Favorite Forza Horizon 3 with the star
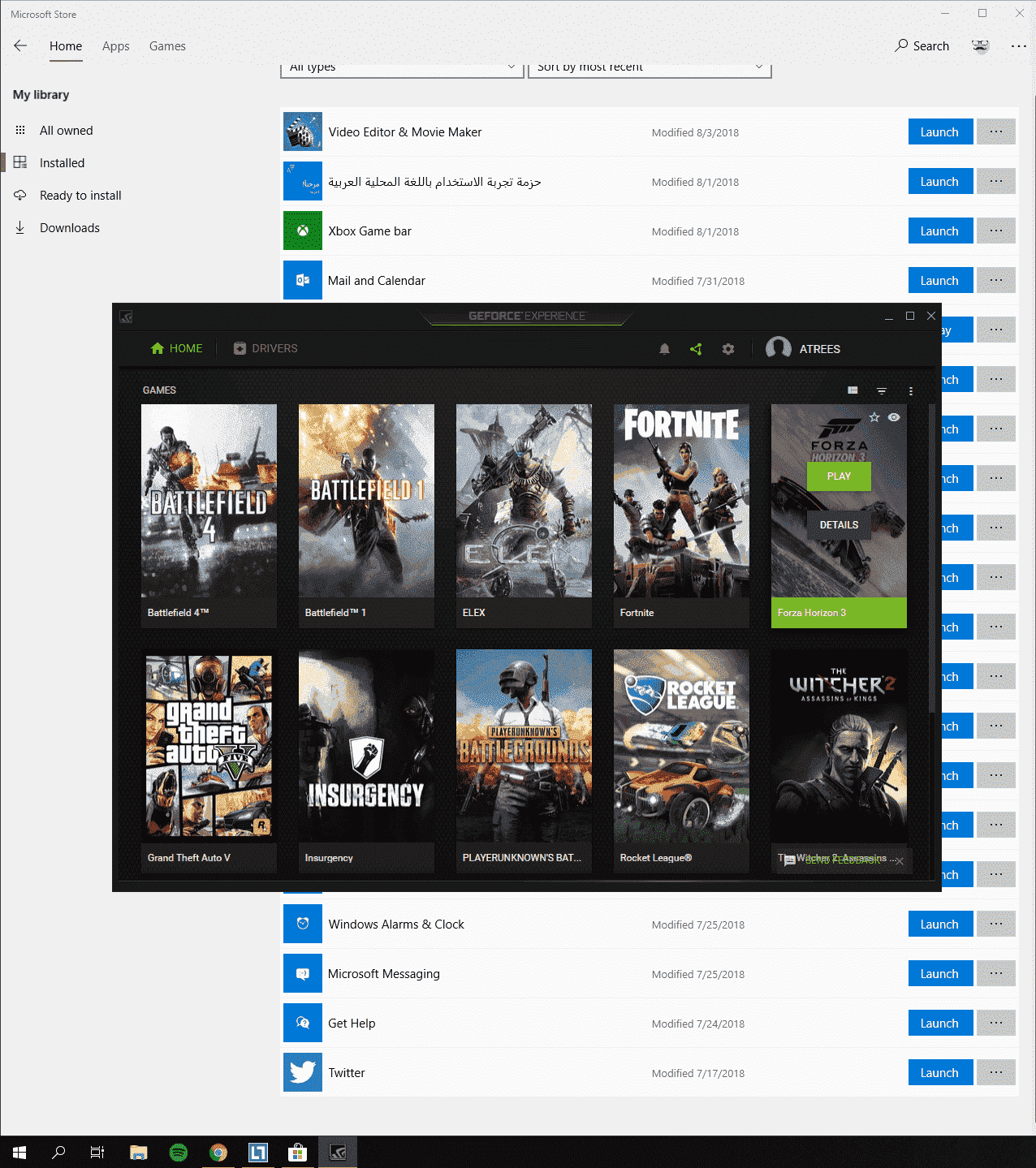 point(874,417)
